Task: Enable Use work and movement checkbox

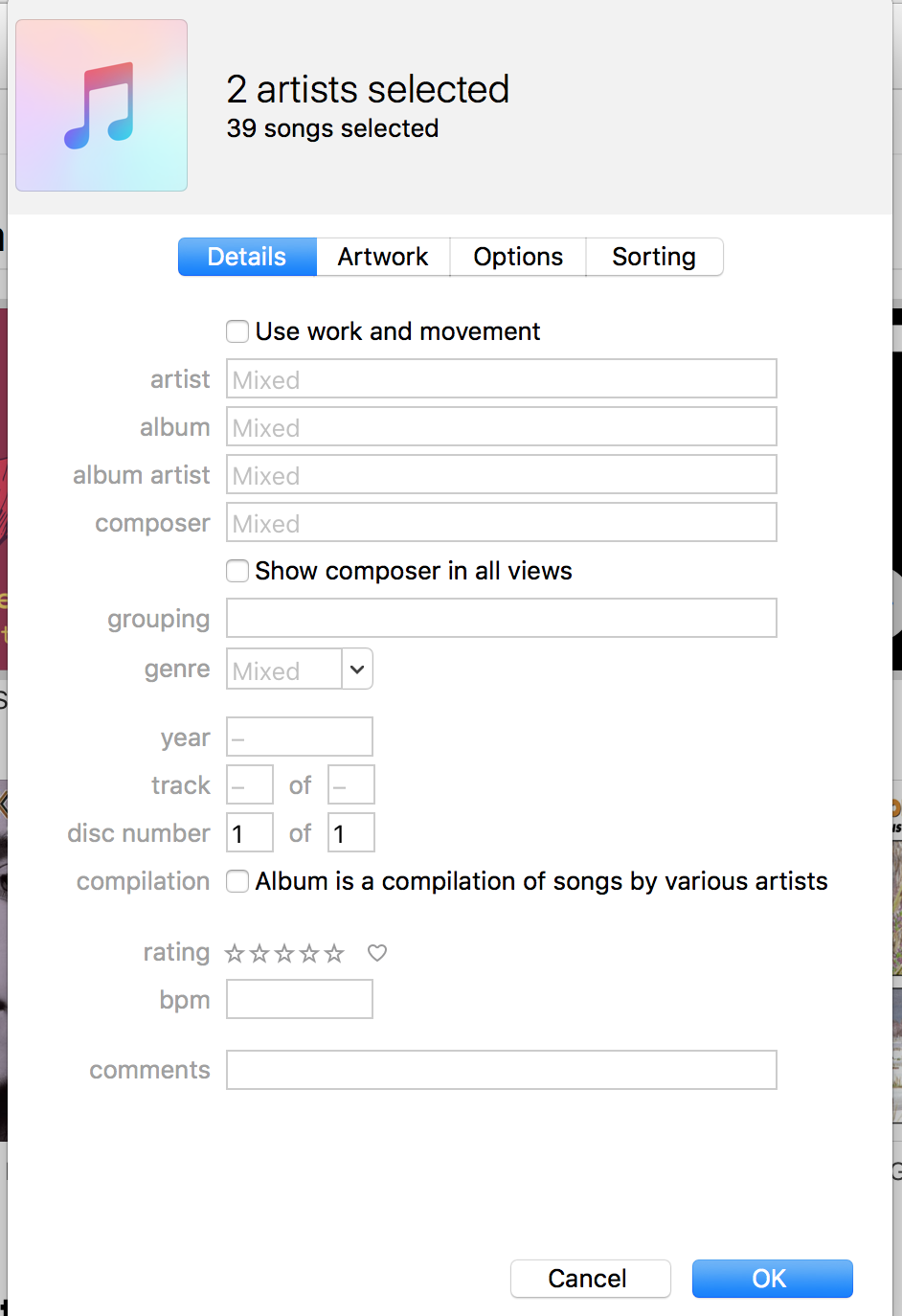Action: coord(237,331)
